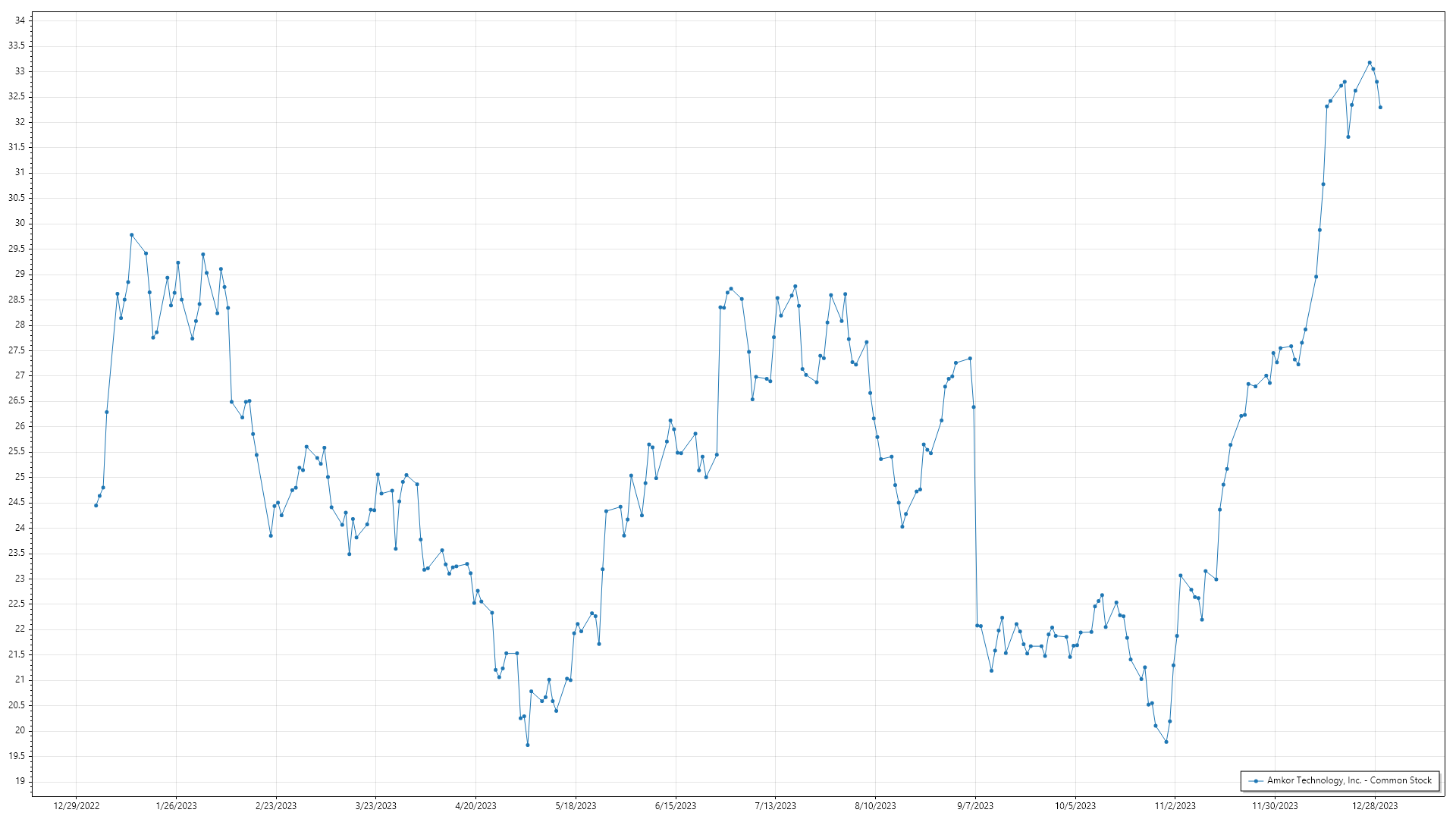
Task: Click the 1/26/2023 x-axis date label
Action: pos(176,806)
